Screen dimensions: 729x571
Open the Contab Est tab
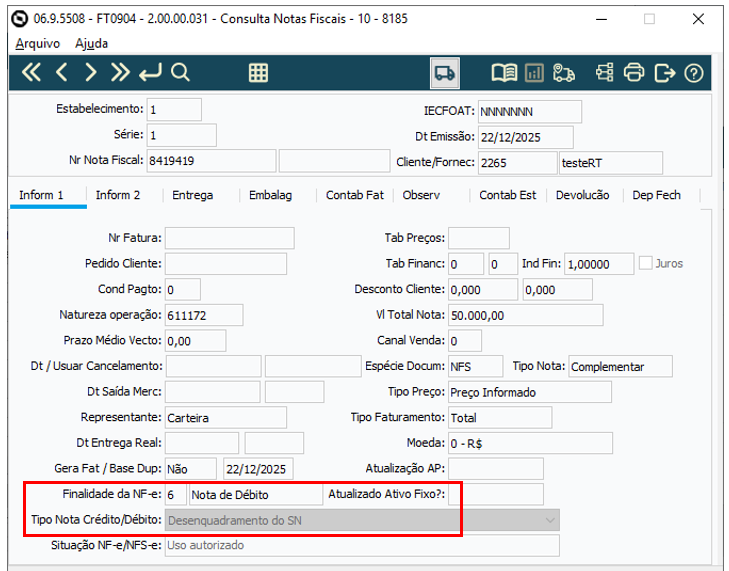(x=507, y=195)
